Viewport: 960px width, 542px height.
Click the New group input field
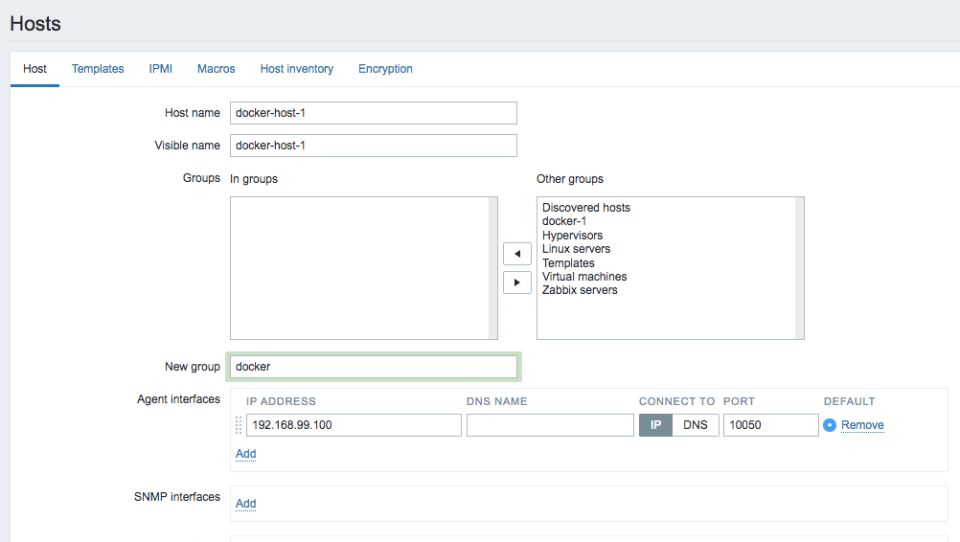pyautogui.click(x=373, y=367)
